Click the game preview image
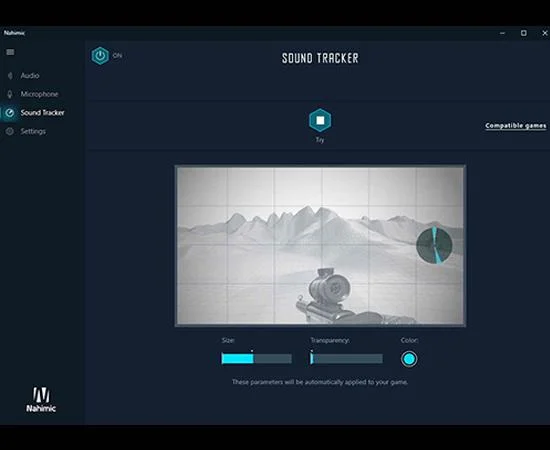The height and width of the screenshot is (450, 550). coord(320,246)
